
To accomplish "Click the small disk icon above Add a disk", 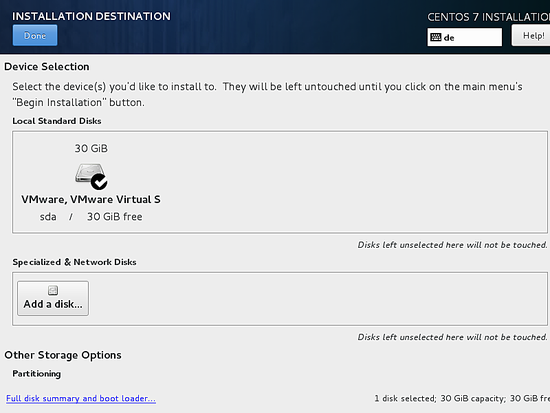I will (x=53, y=290).
